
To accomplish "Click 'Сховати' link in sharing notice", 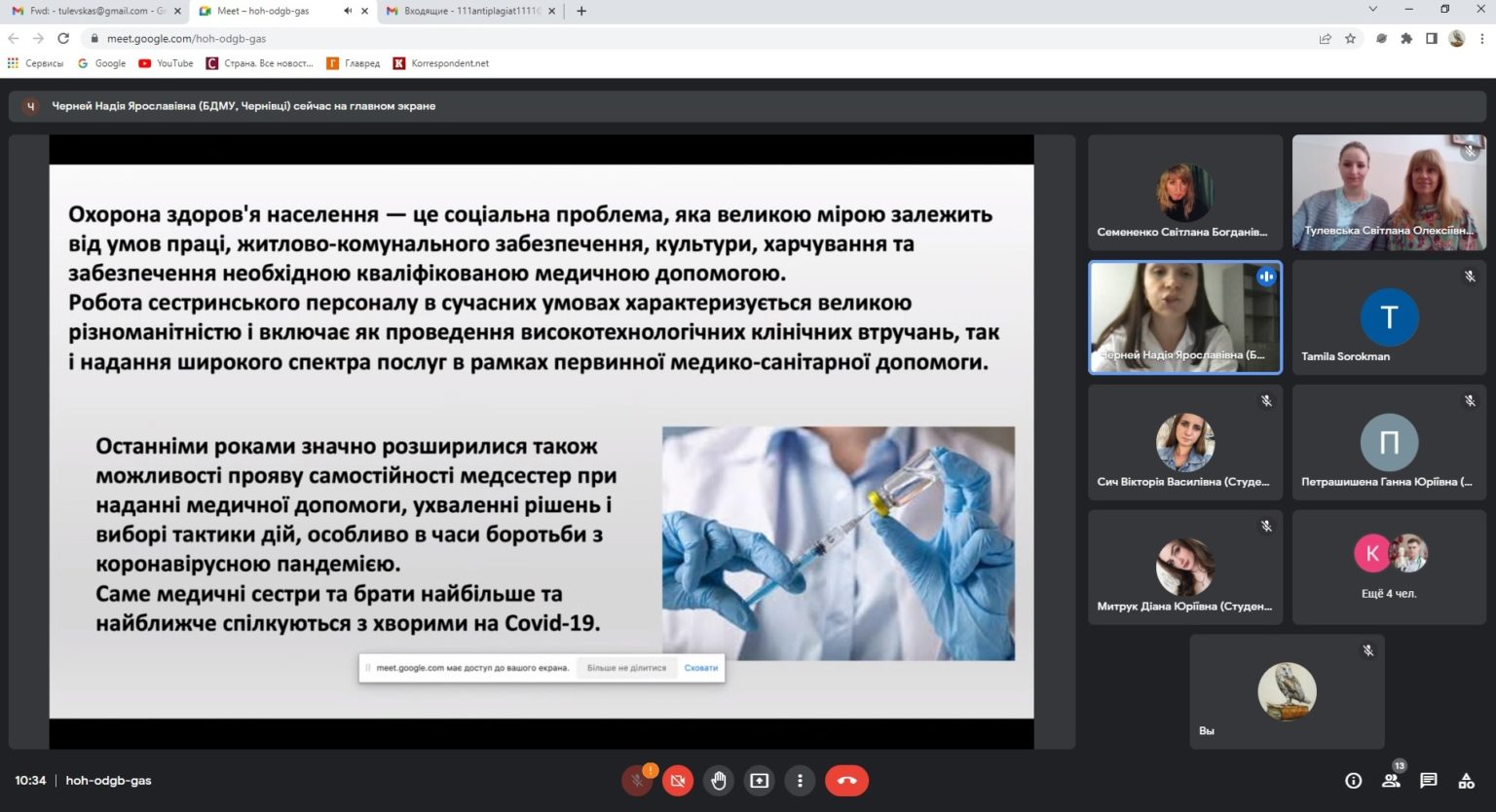I will pyautogui.click(x=700, y=668).
